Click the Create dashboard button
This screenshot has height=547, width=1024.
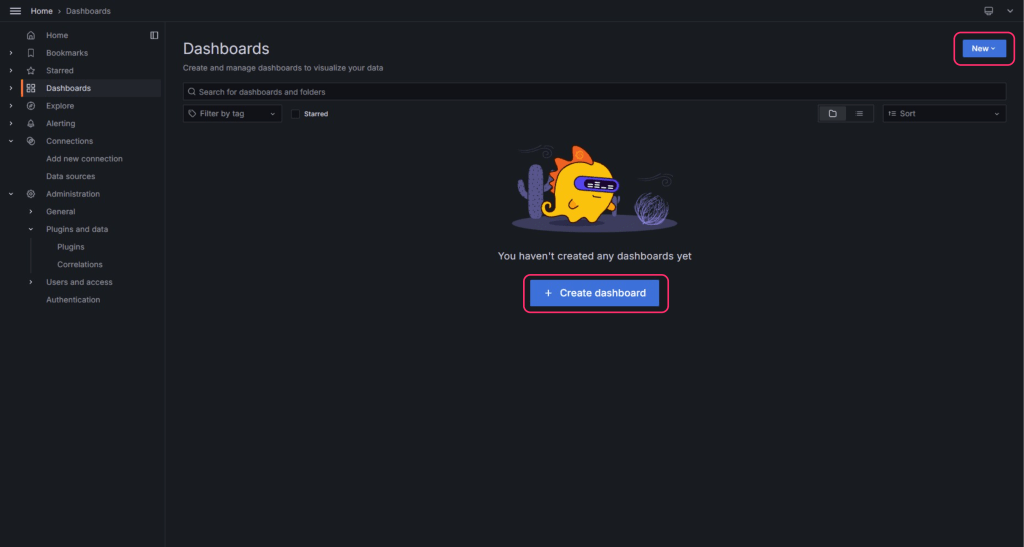coord(595,293)
